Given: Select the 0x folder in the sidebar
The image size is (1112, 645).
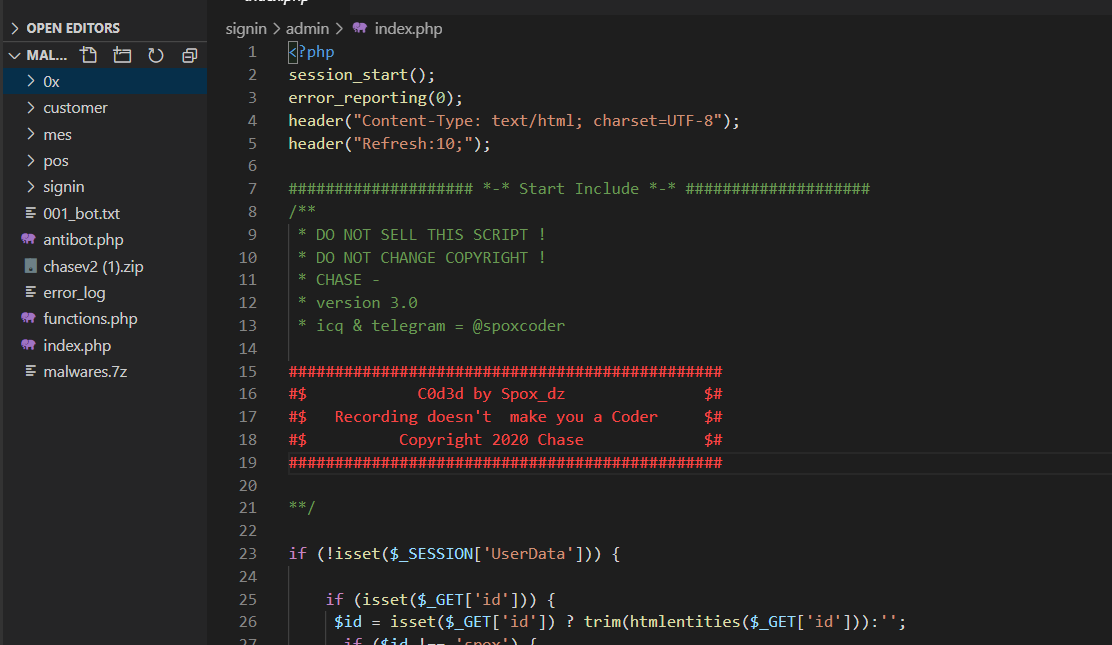Looking at the screenshot, I should coord(50,81).
